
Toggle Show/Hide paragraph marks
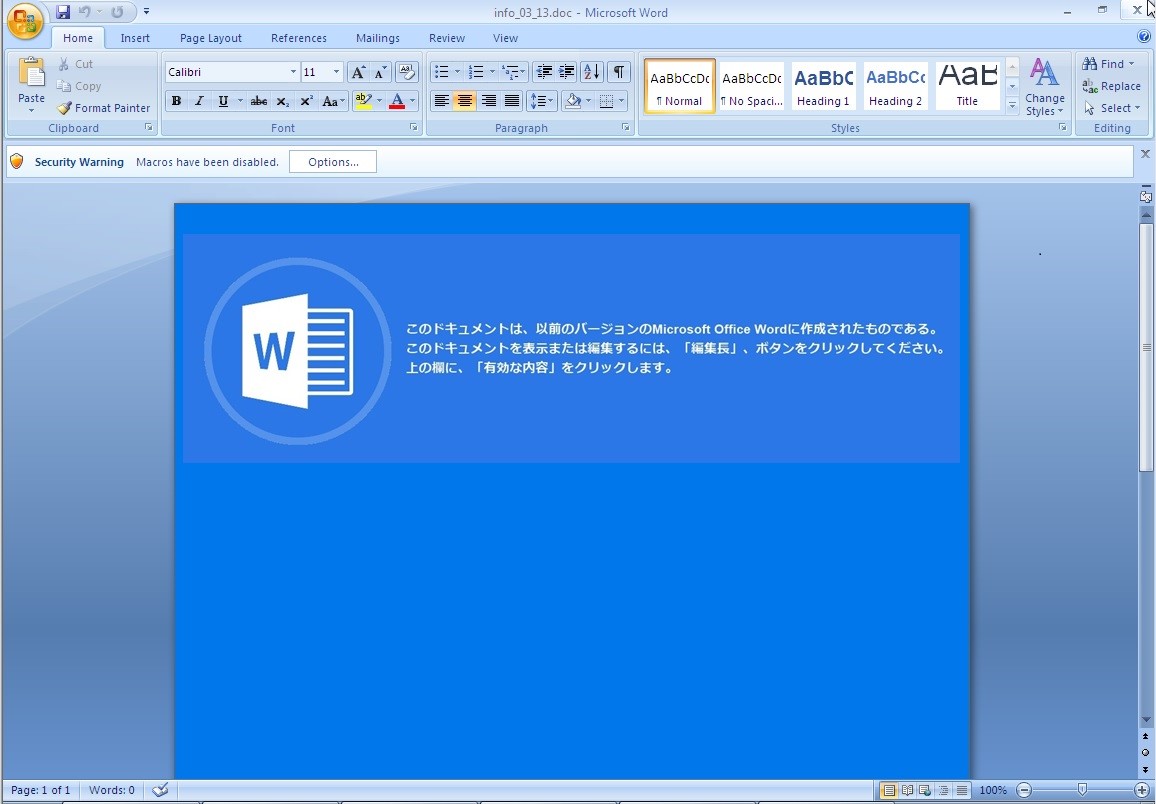(619, 72)
